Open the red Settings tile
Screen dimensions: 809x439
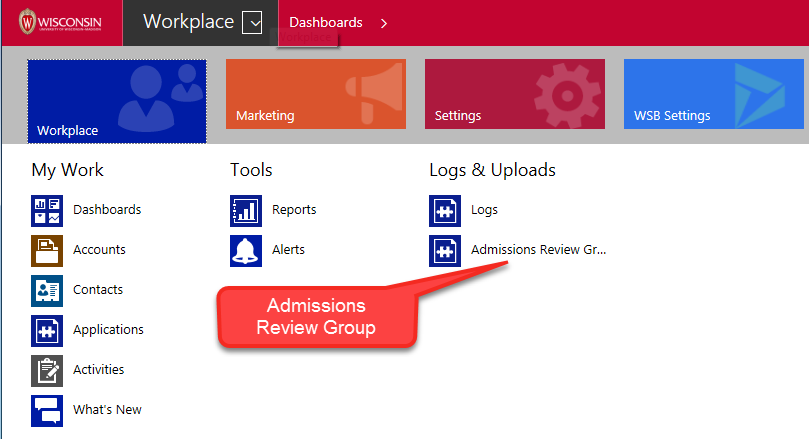pos(514,94)
